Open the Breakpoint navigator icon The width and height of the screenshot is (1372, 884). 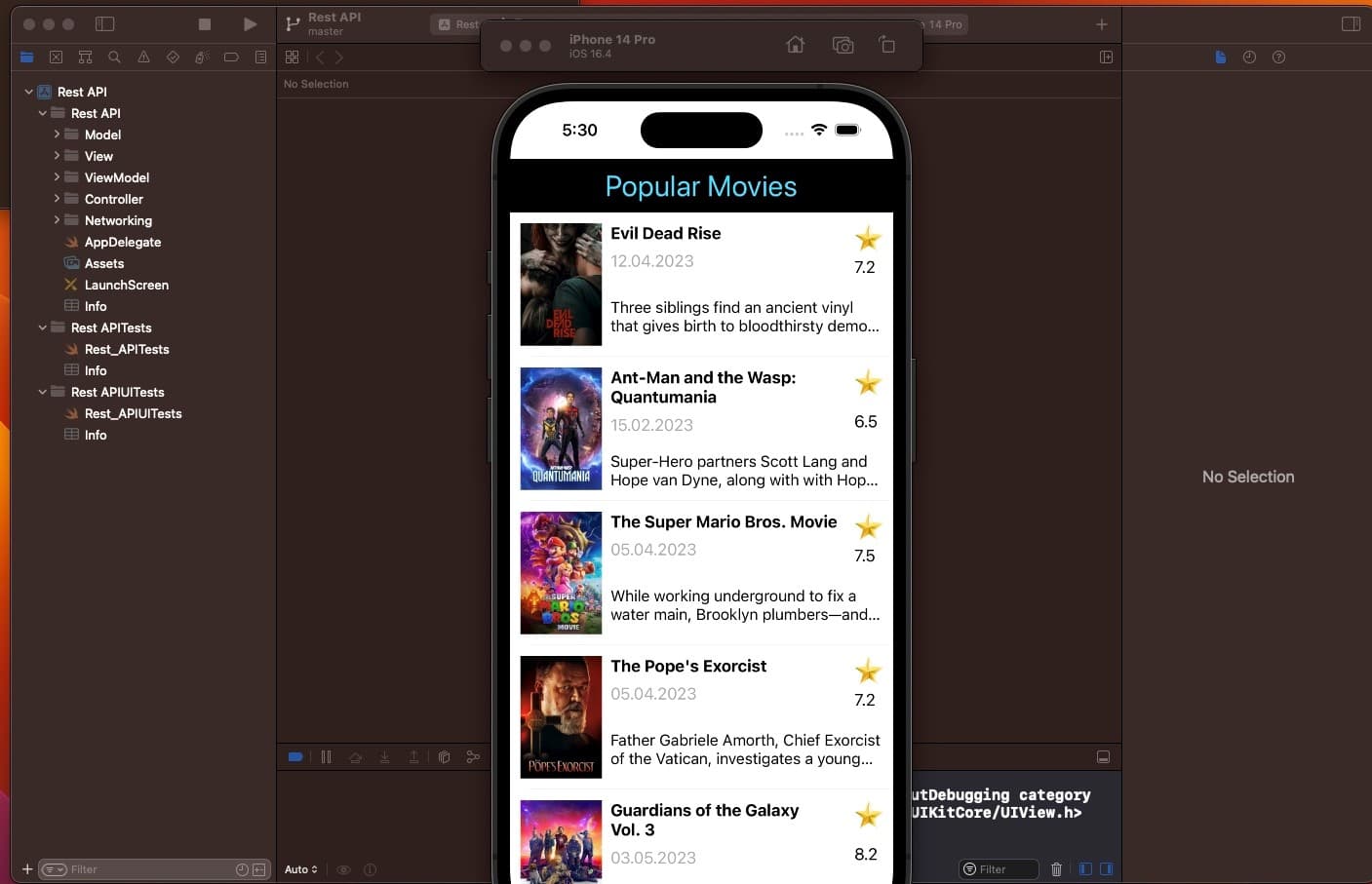tap(231, 58)
